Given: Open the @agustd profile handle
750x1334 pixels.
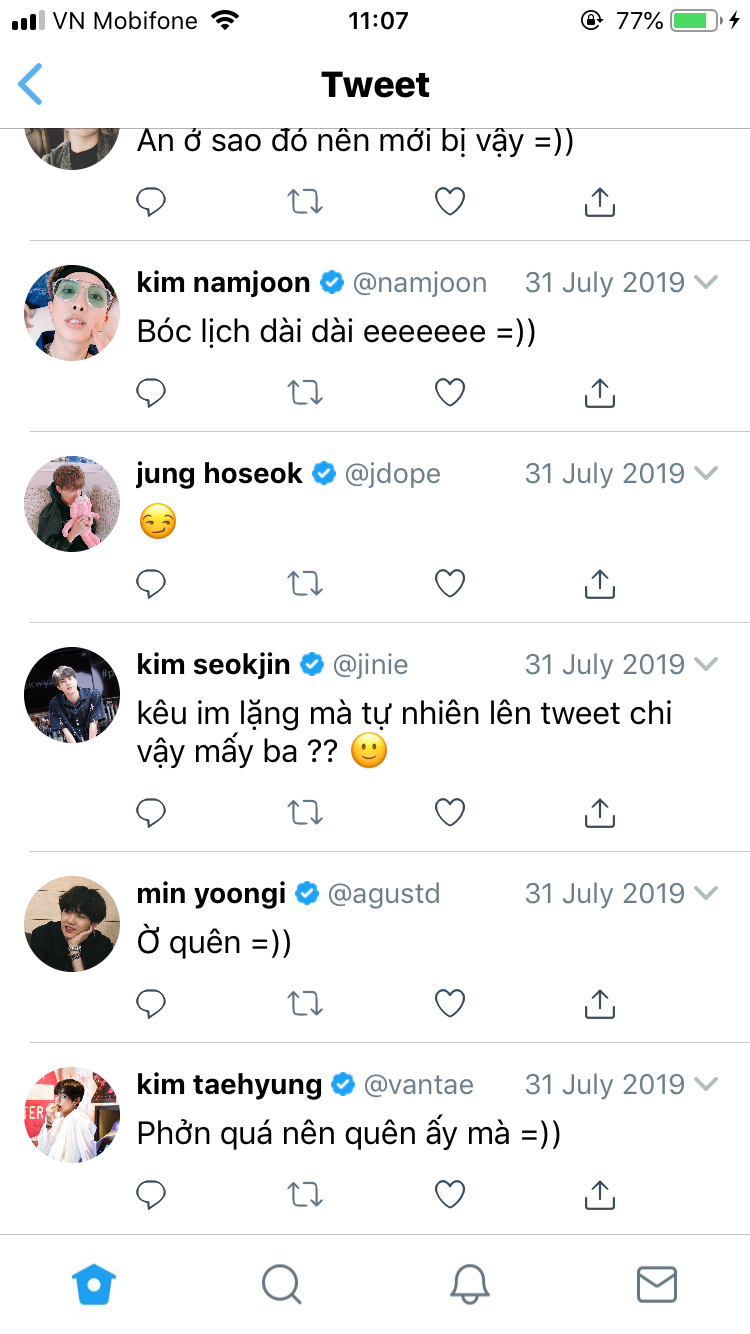Looking at the screenshot, I should (384, 893).
